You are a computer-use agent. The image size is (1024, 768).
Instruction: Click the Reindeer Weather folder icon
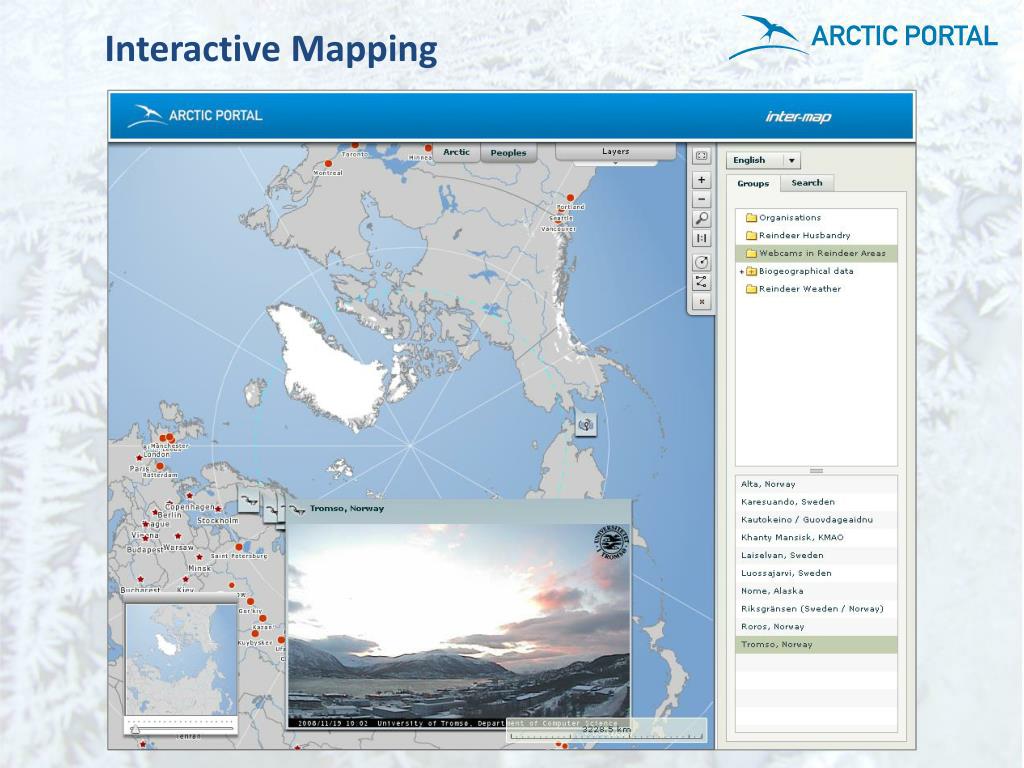(x=751, y=289)
